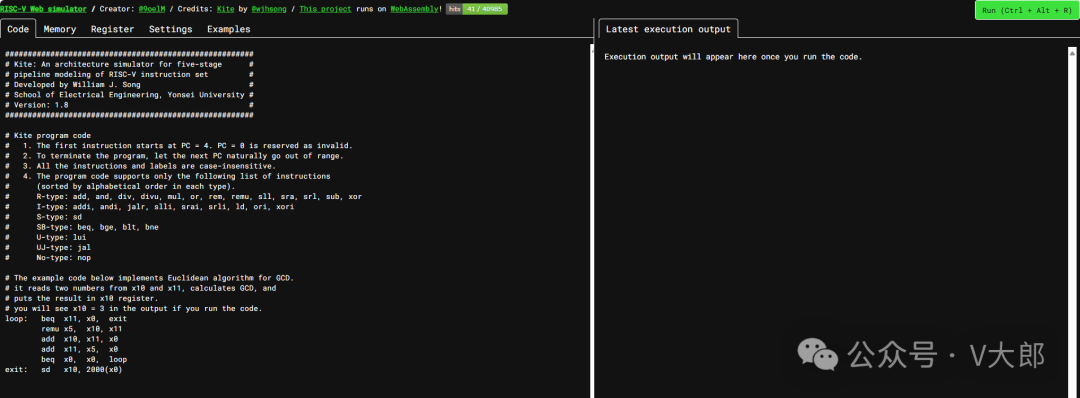The image size is (1080, 398).
Task: Open the RISC-V Web simulator link
Action: tap(43, 10)
